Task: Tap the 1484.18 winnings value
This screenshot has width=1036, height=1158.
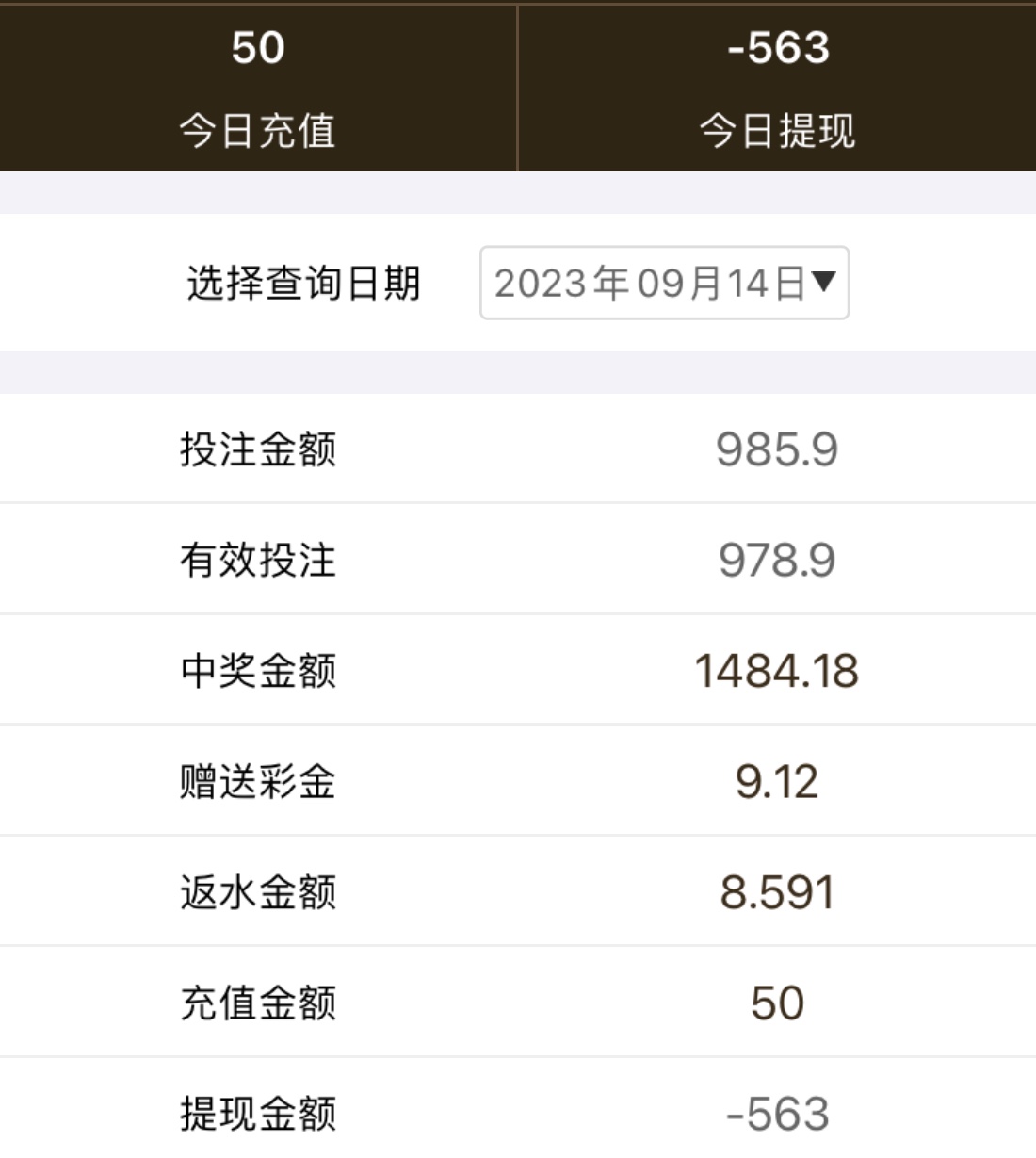Action: (777, 671)
